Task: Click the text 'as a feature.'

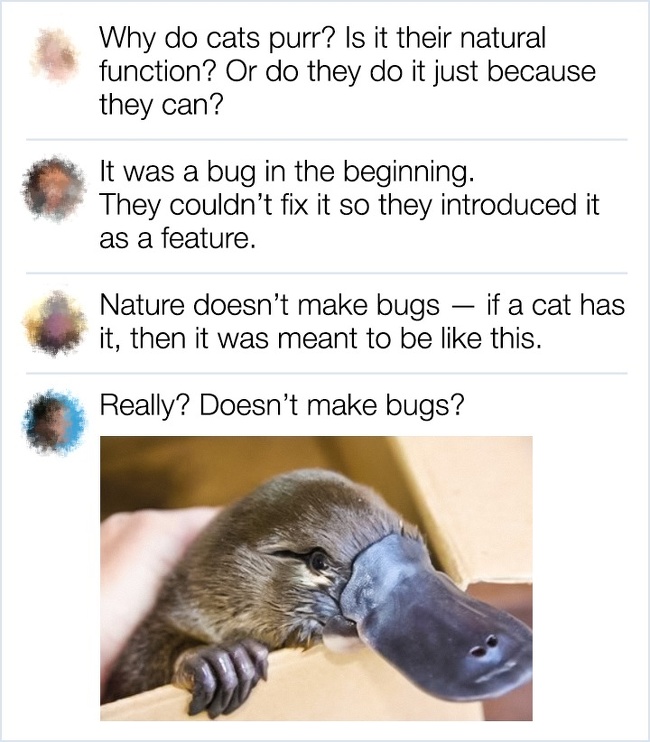Action: click(x=177, y=238)
